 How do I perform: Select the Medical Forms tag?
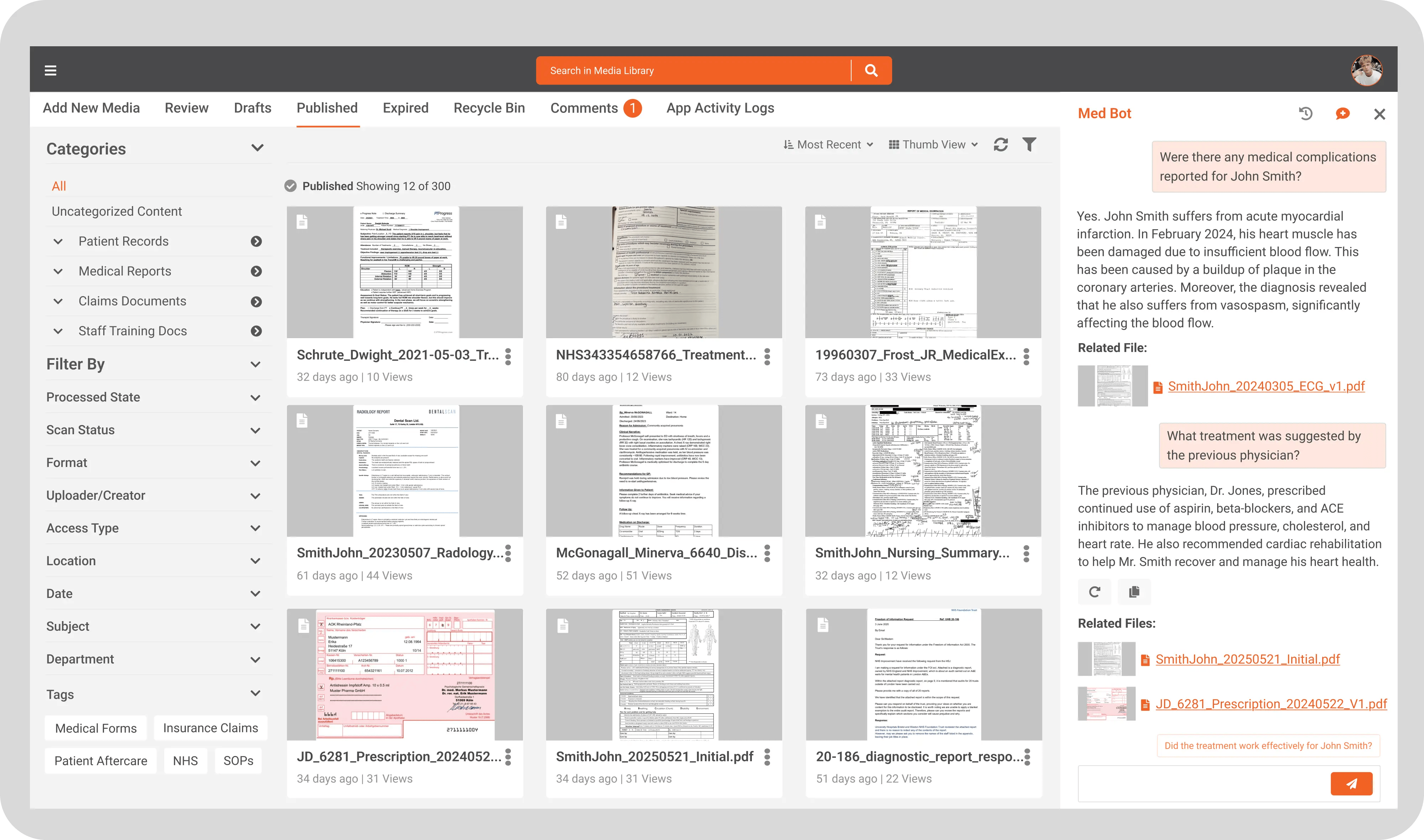(96, 729)
